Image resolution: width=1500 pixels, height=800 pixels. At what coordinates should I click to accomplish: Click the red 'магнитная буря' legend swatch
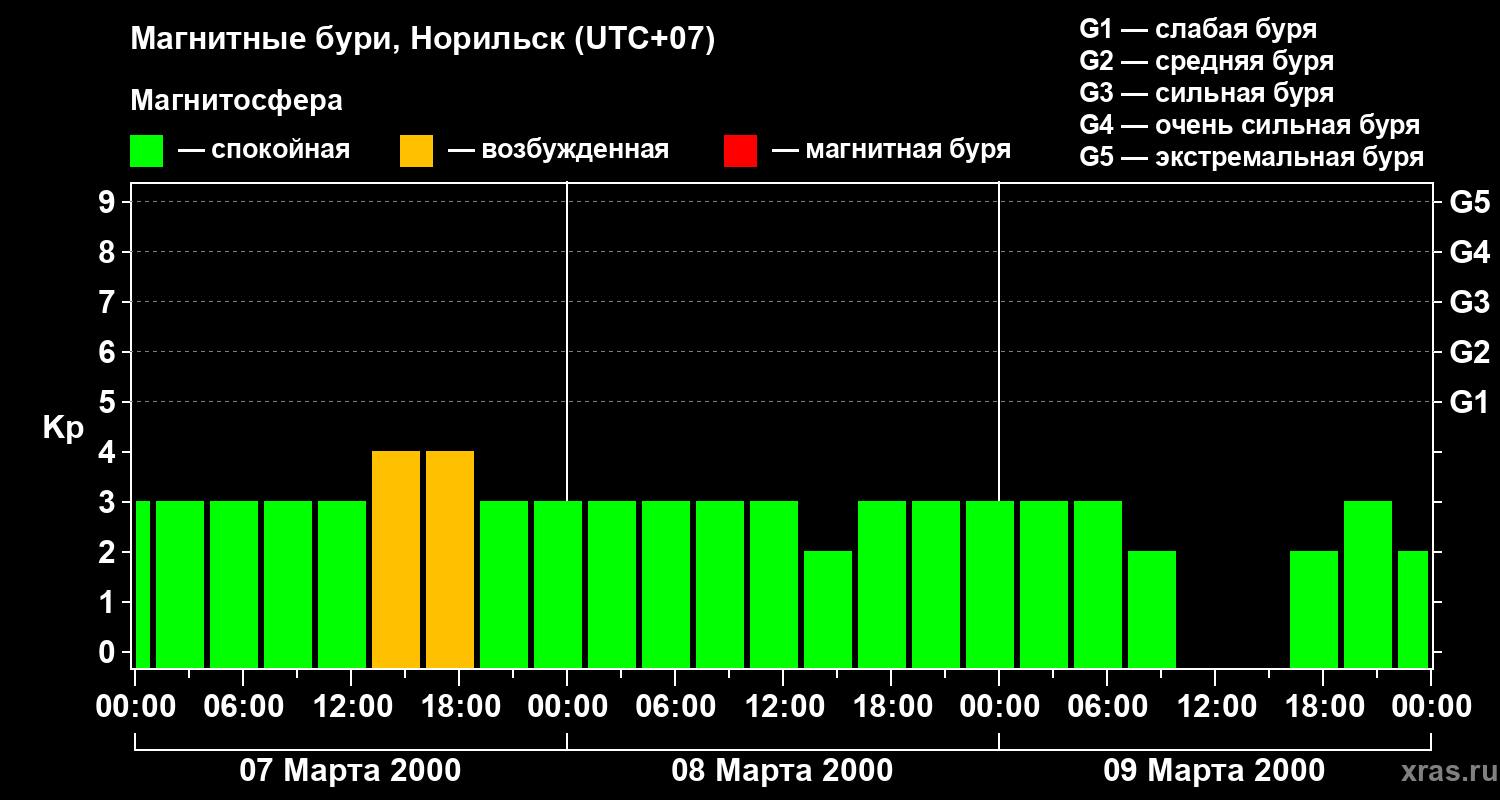(740, 151)
